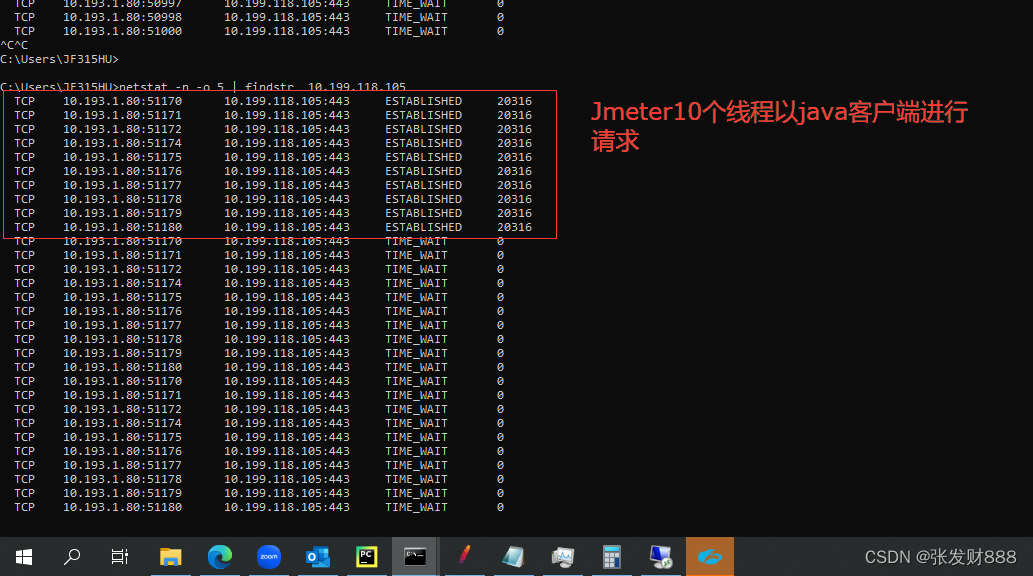The image size is (1033, 576).
Task: Click PID 20316 in the port 51170 row
Action: coord(515,101)
